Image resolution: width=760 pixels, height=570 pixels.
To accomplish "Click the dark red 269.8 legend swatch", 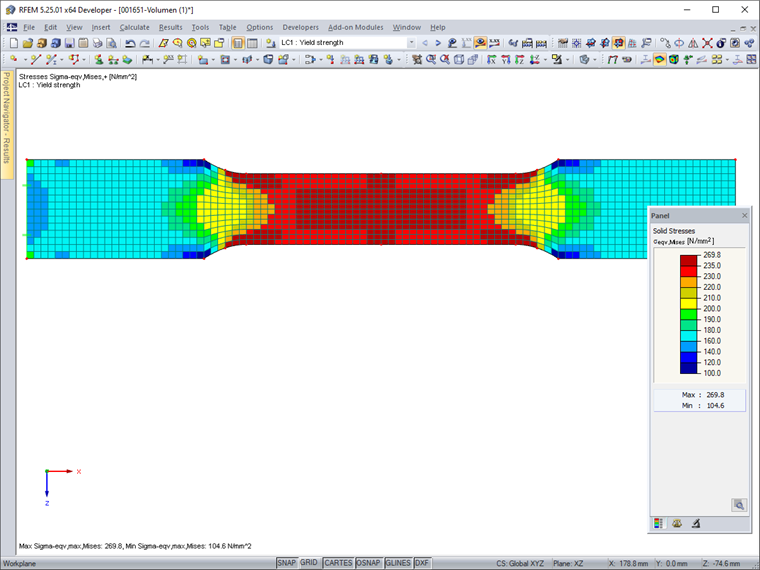I will point(688,260).
